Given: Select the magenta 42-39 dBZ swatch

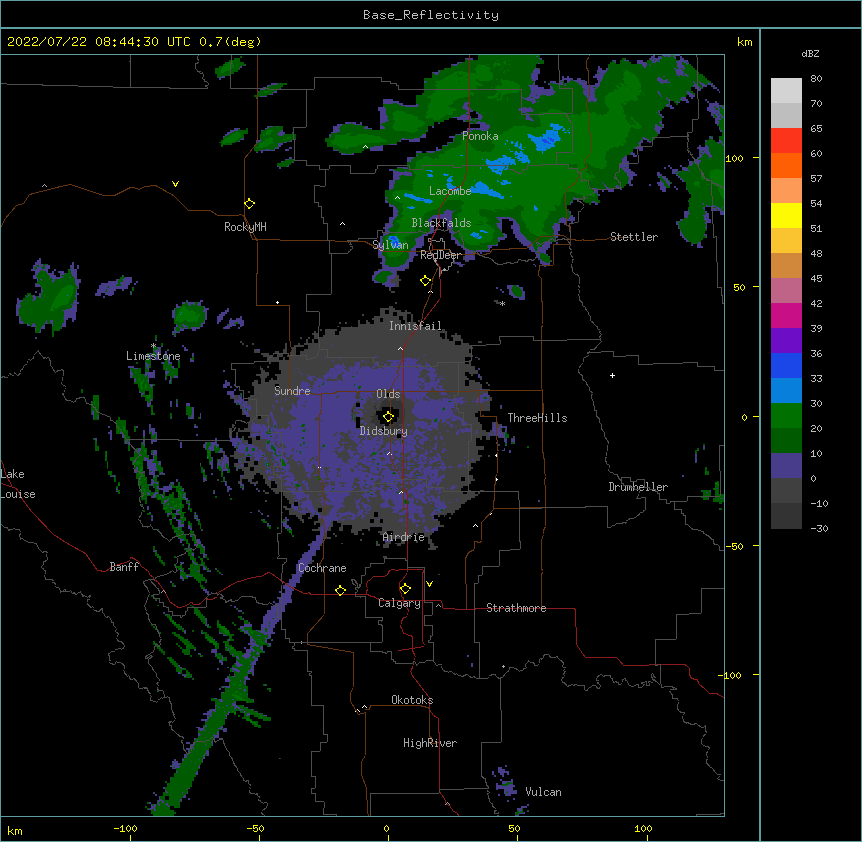Looking at the screenshot, I should (x=786, y=315).
